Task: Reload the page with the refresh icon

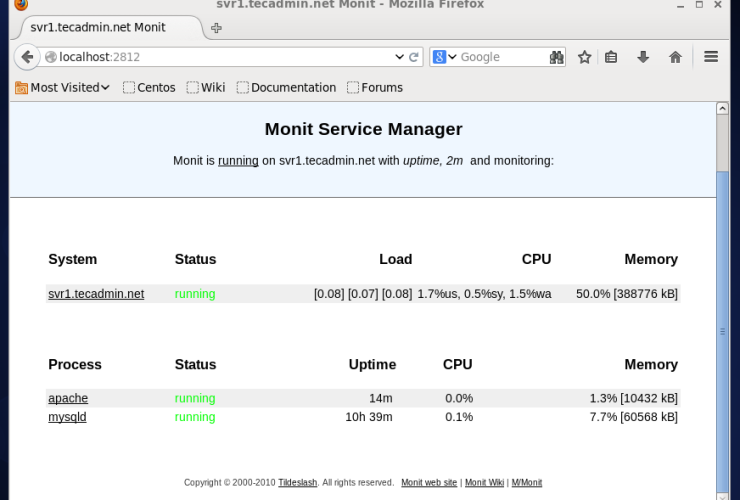Action: coord(415,57)
